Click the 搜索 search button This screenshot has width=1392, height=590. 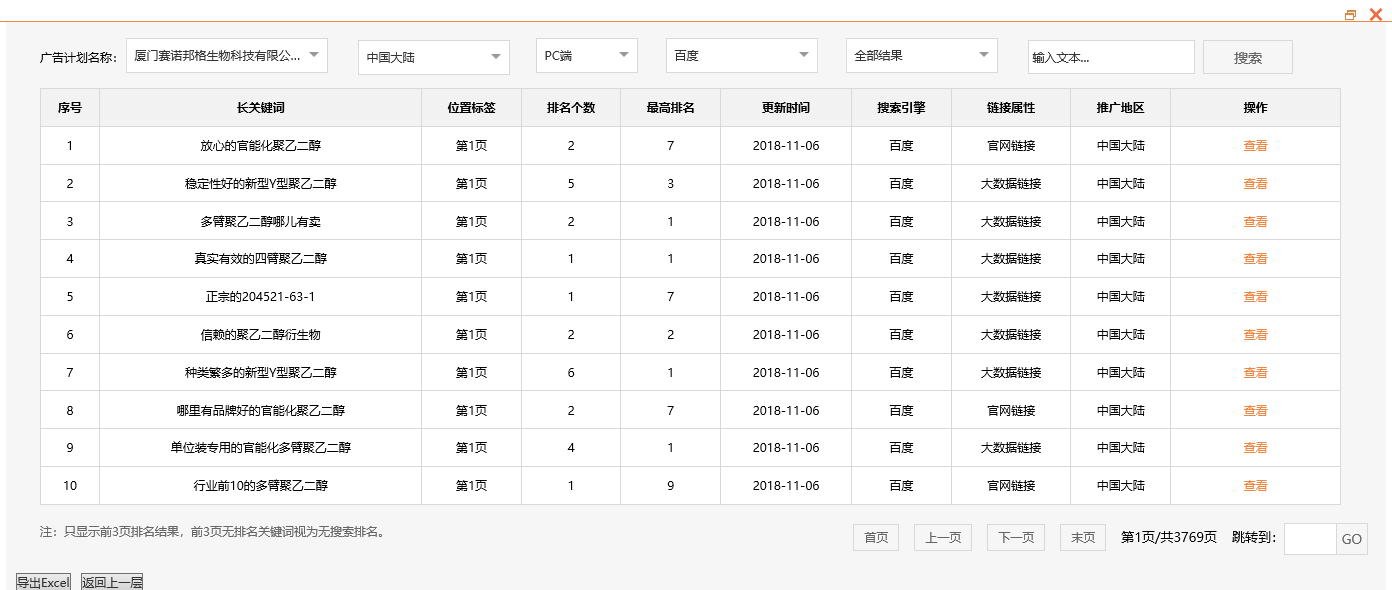click(1246, 56)
